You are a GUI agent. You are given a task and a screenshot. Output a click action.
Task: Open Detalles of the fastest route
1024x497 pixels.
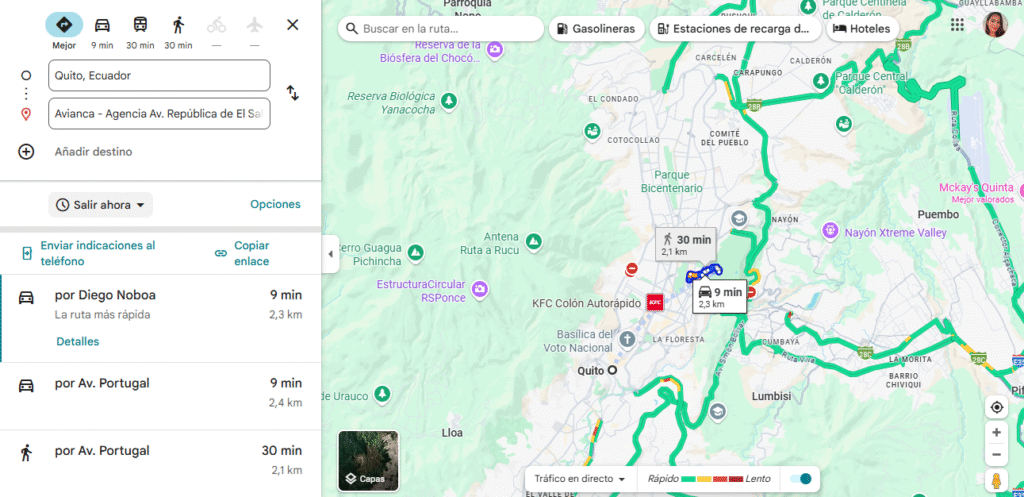(78, 342)
